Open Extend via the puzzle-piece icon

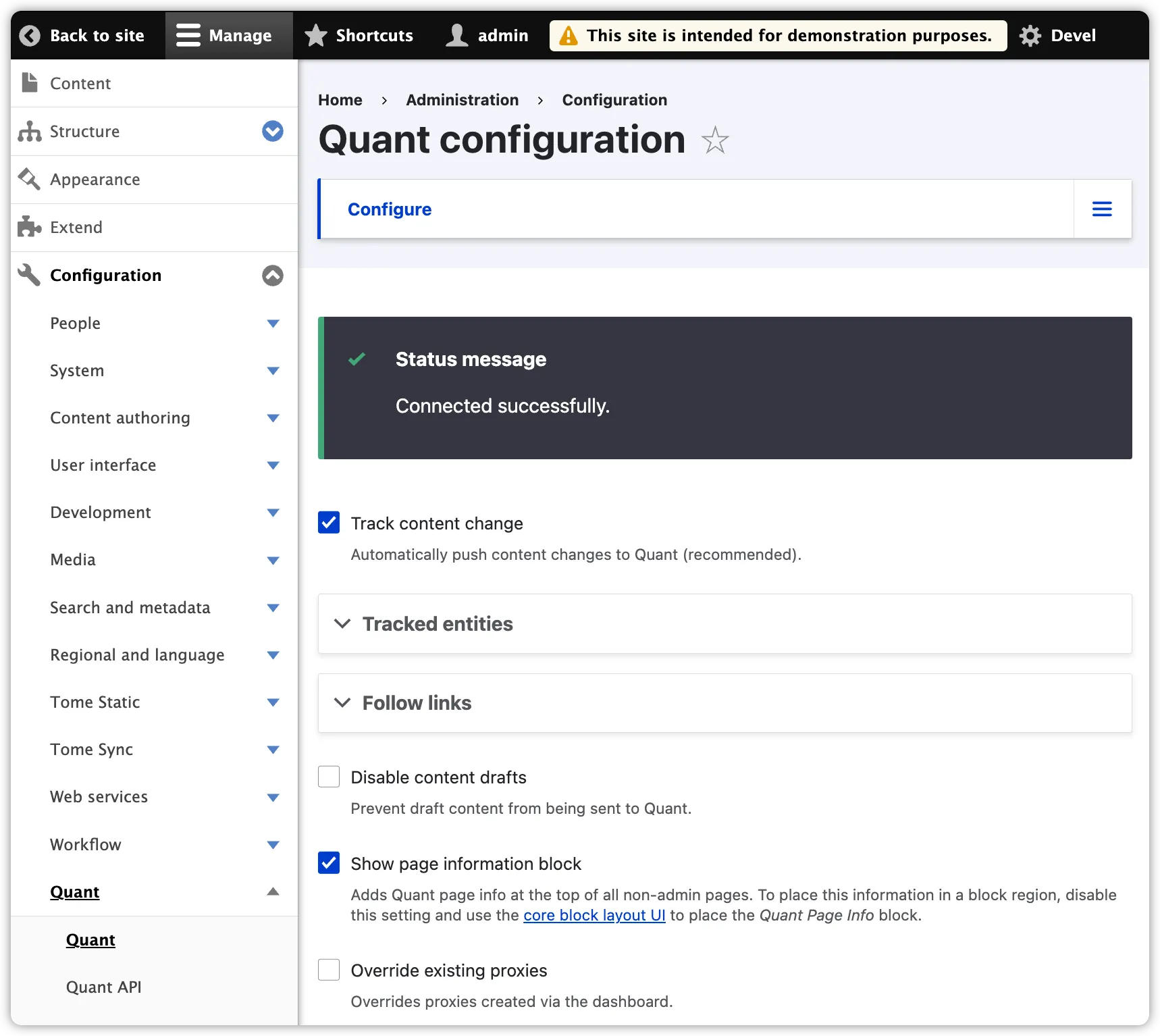(30, 227)
